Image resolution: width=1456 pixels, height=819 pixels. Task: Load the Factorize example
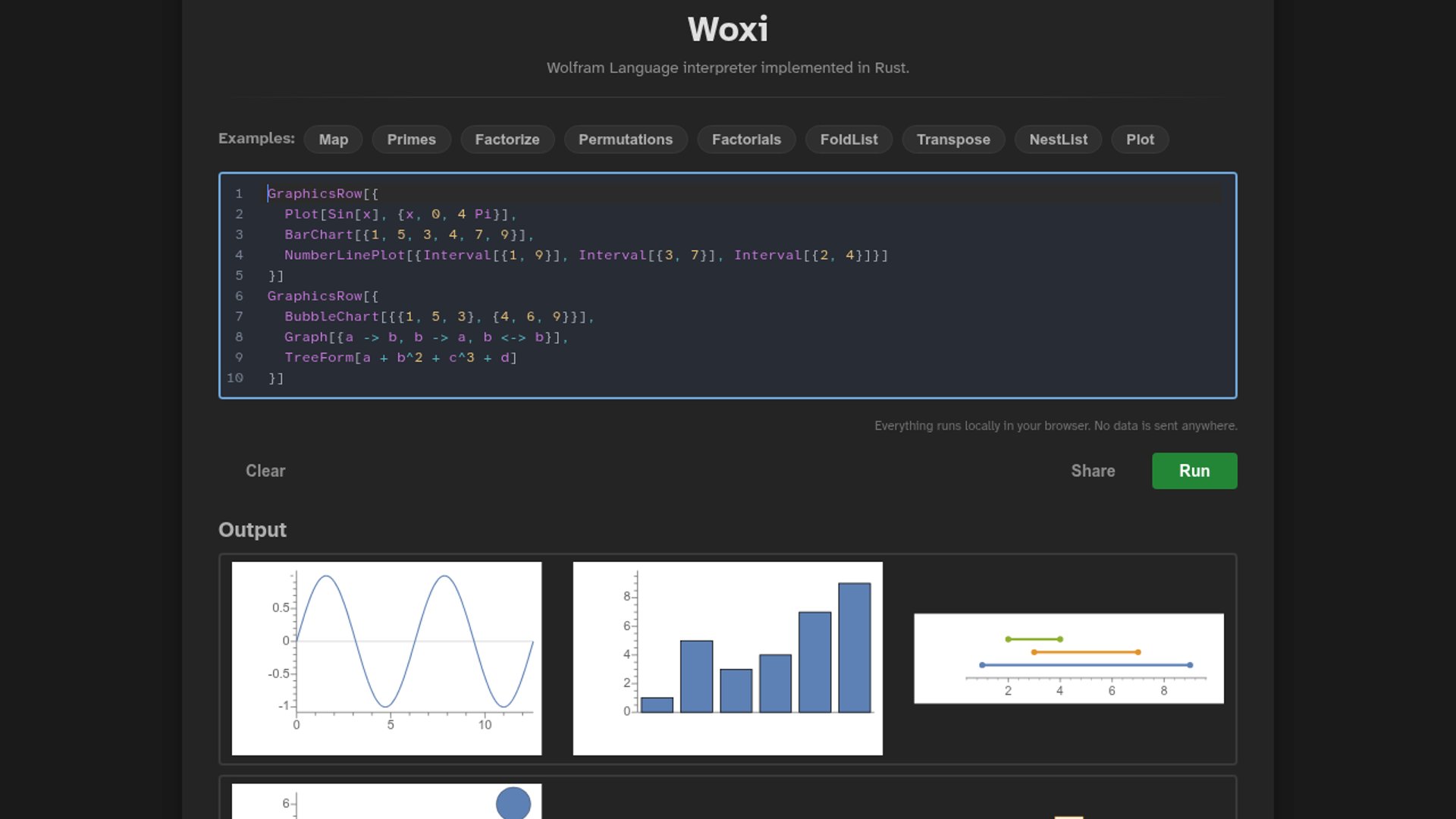click(507, 140)
